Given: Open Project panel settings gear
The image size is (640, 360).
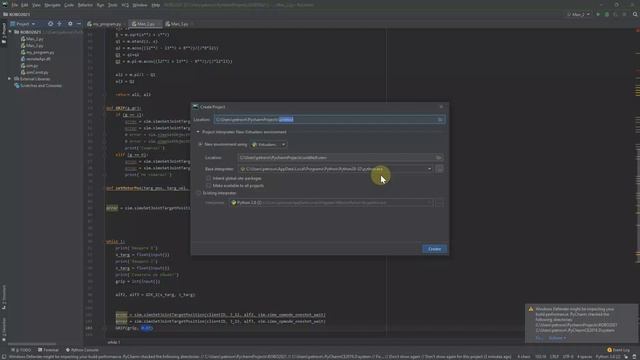Looking at the screenshot, I should coord(70,24).
